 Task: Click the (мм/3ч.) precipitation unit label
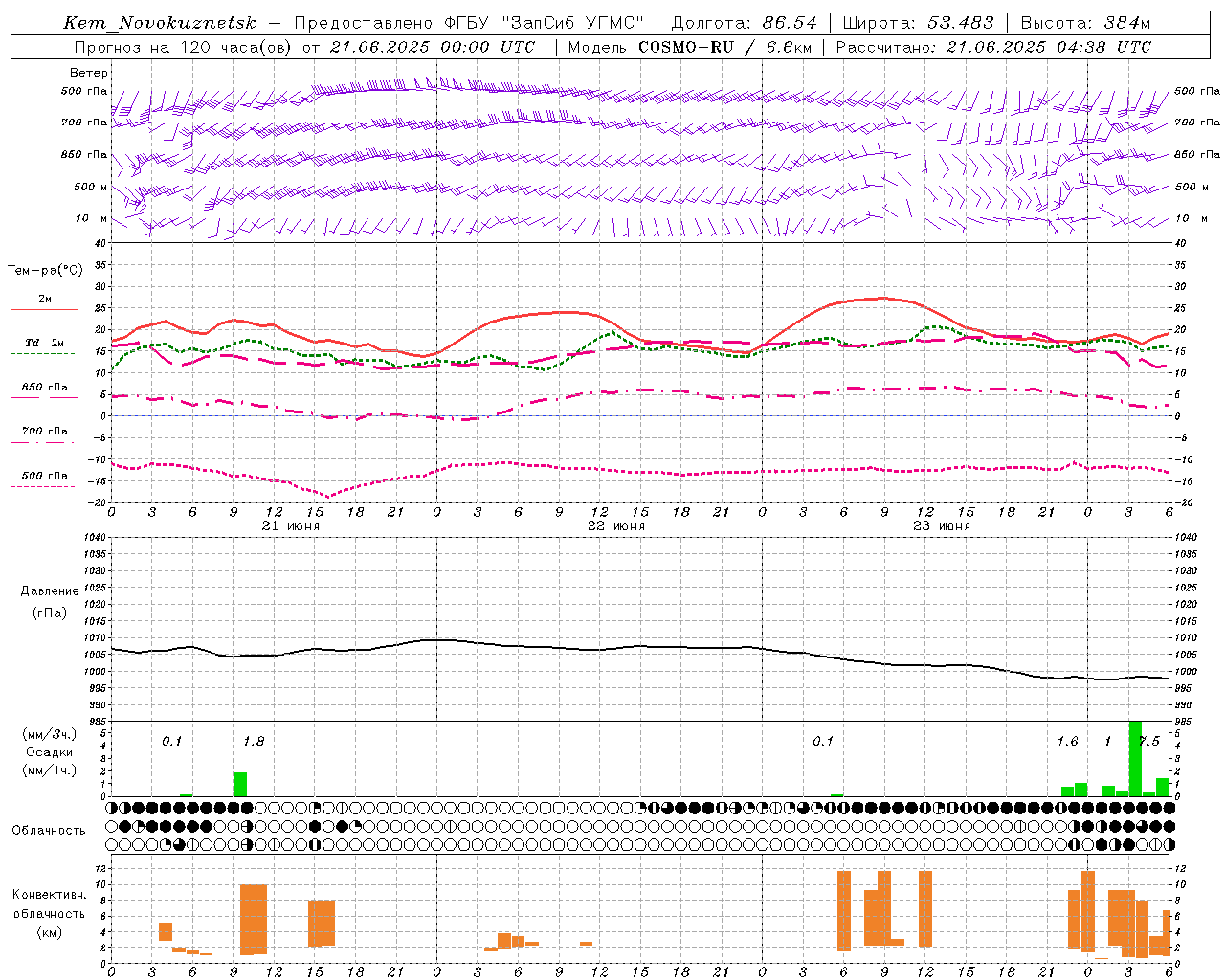[49, 734]
